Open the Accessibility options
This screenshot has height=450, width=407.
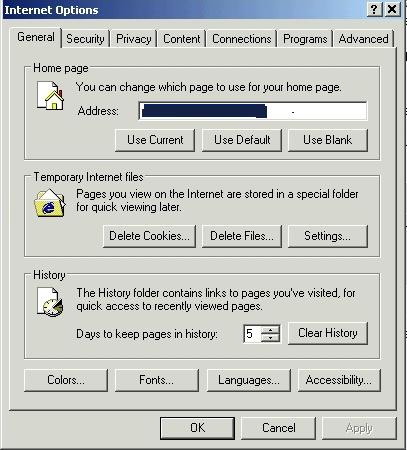[x=339, y=380]
